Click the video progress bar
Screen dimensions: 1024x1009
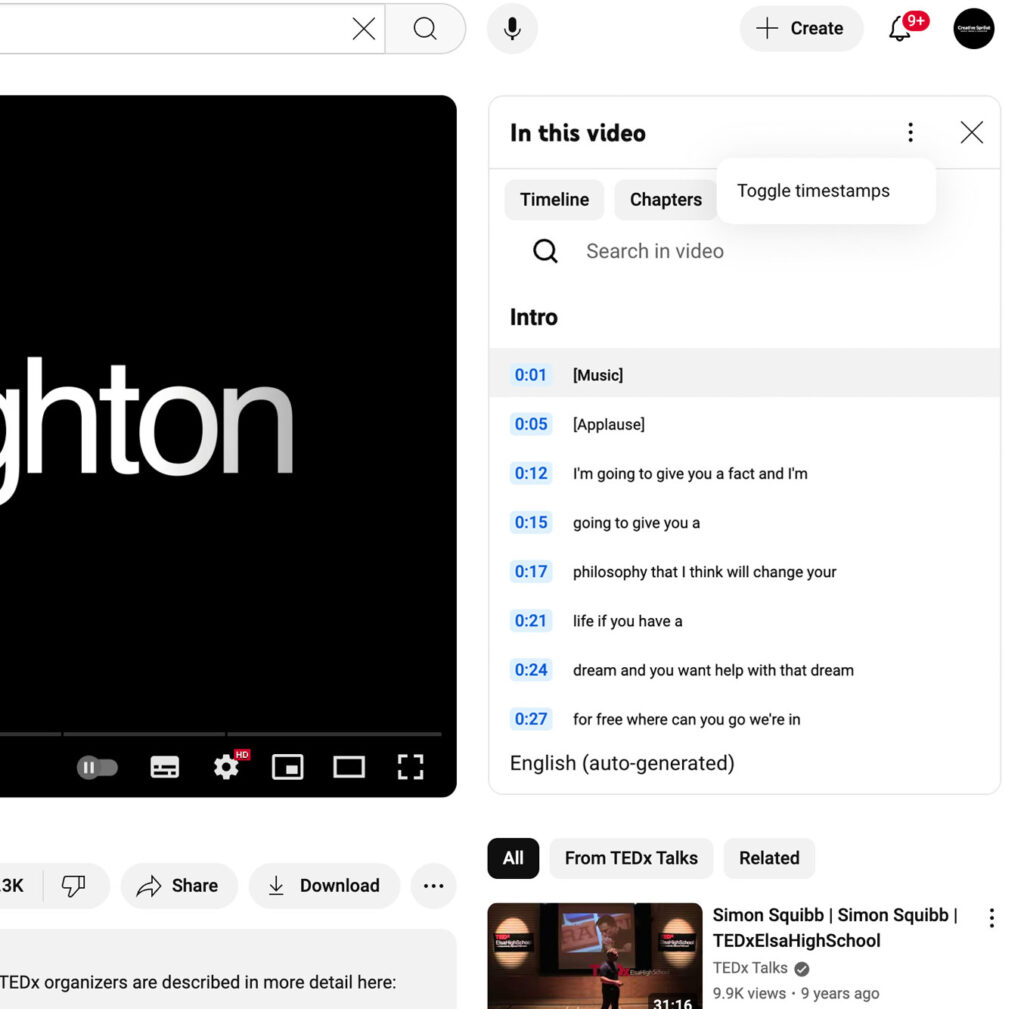[221, 734]
